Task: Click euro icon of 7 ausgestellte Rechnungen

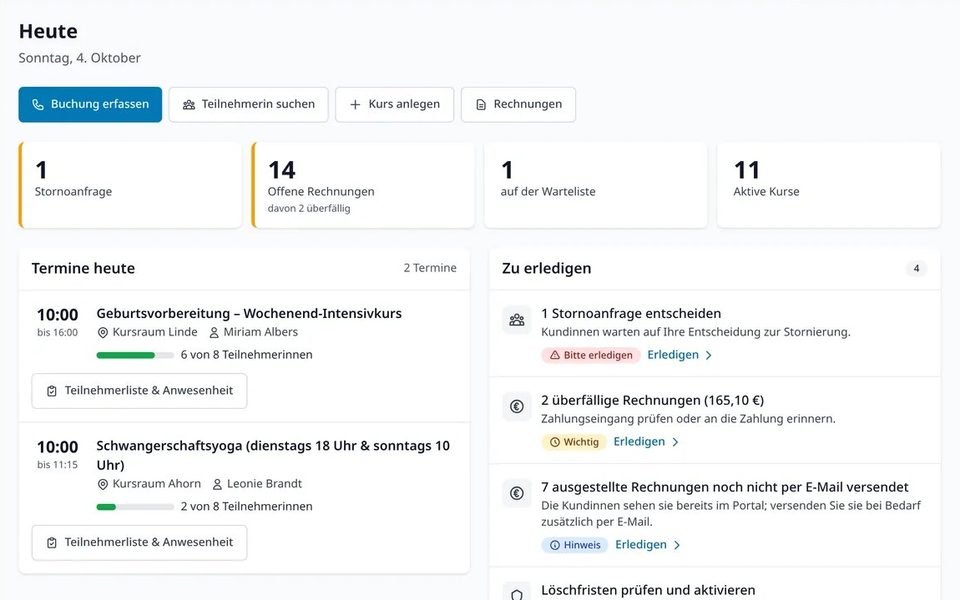Action: (517, 493)
